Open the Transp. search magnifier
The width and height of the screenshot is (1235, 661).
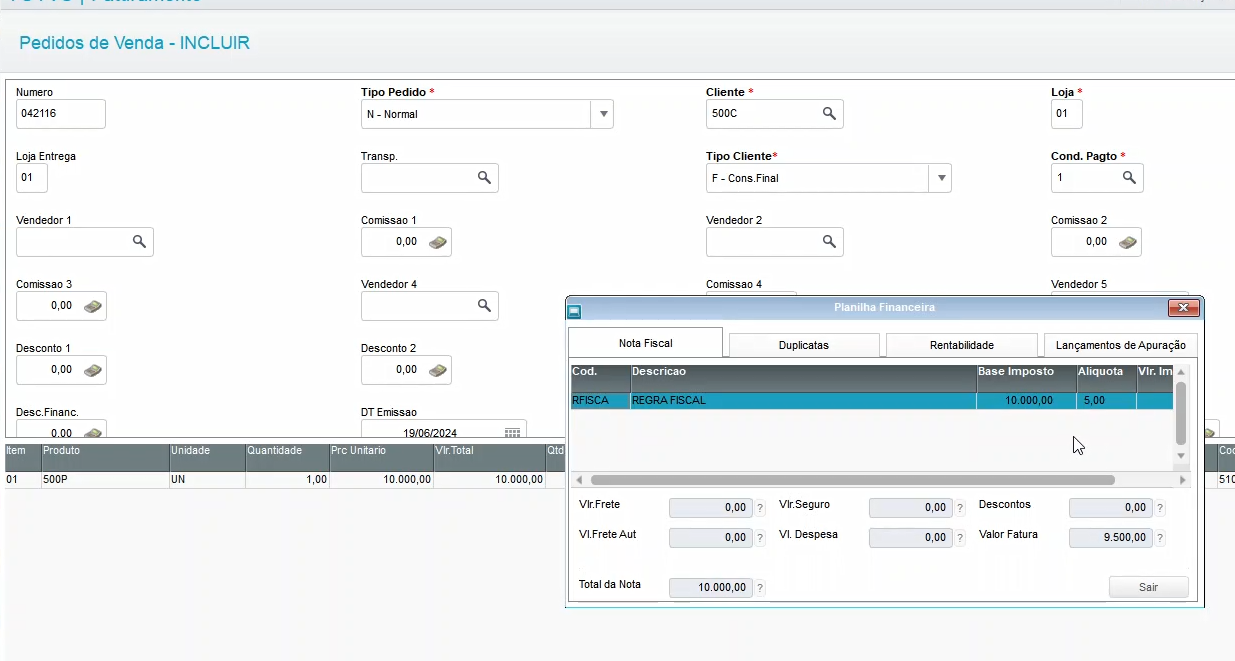[484, 178]
